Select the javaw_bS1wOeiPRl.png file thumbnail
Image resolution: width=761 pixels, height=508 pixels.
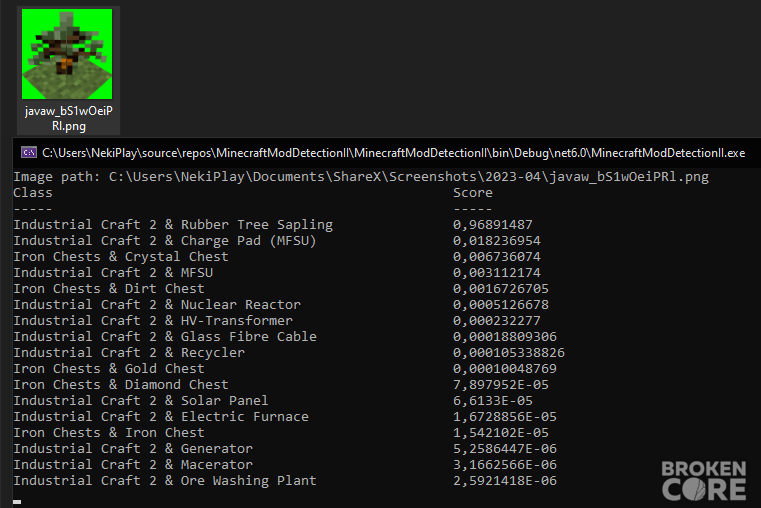click(x=67, y=54)
